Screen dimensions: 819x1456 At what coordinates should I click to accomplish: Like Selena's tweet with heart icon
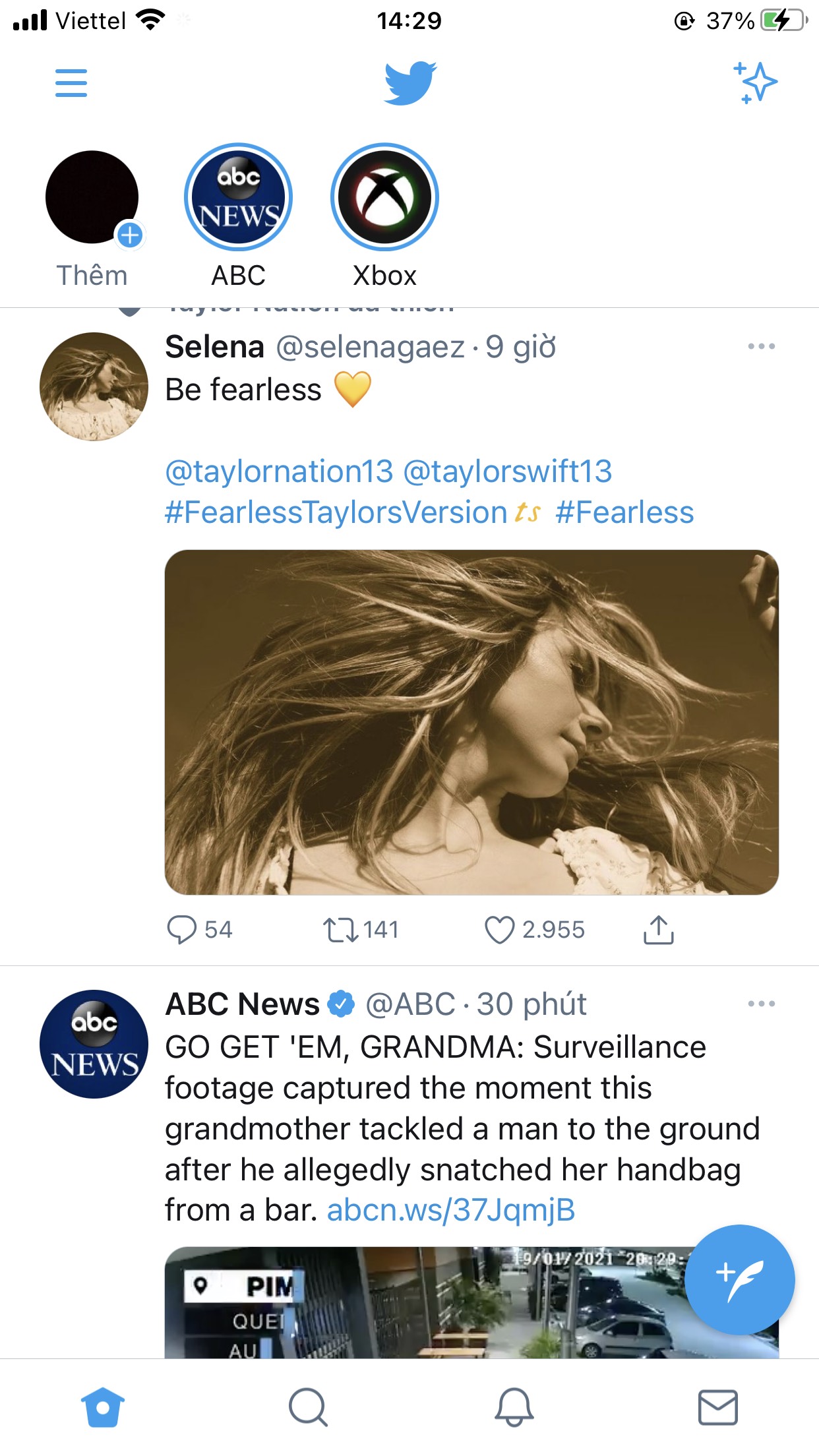pos(499,930)
